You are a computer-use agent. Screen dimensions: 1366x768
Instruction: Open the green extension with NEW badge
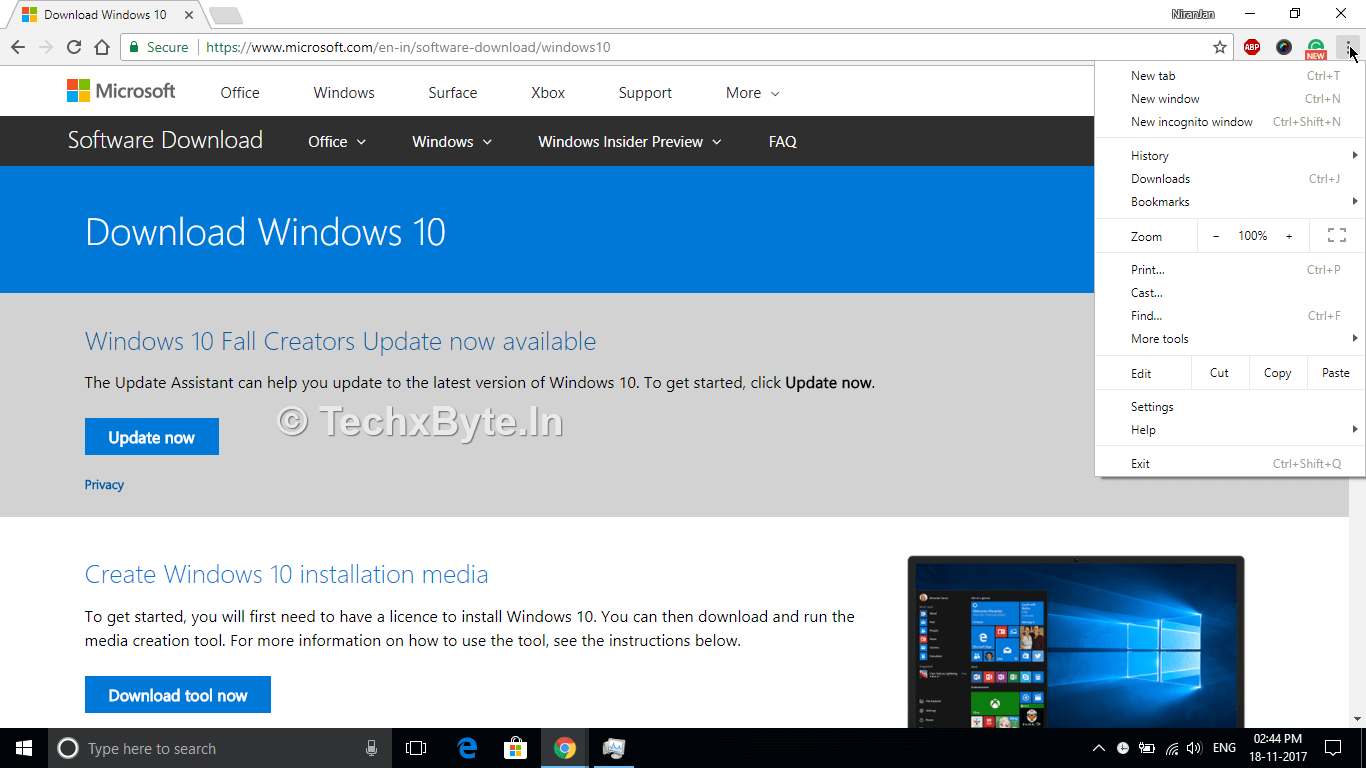[x=1316, y=48]
